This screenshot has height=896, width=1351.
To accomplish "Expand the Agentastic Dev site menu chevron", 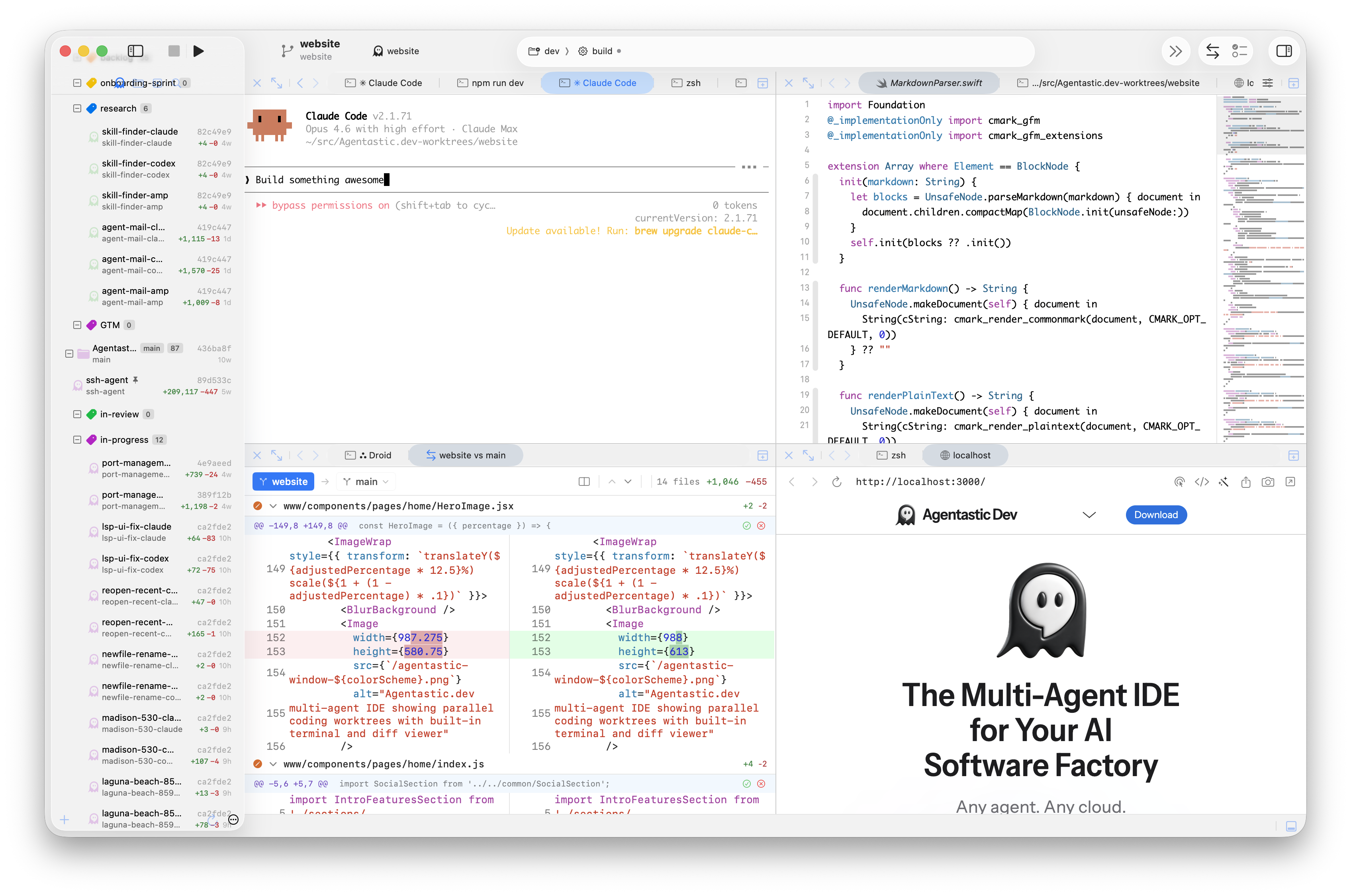I will coord(1089,515).
